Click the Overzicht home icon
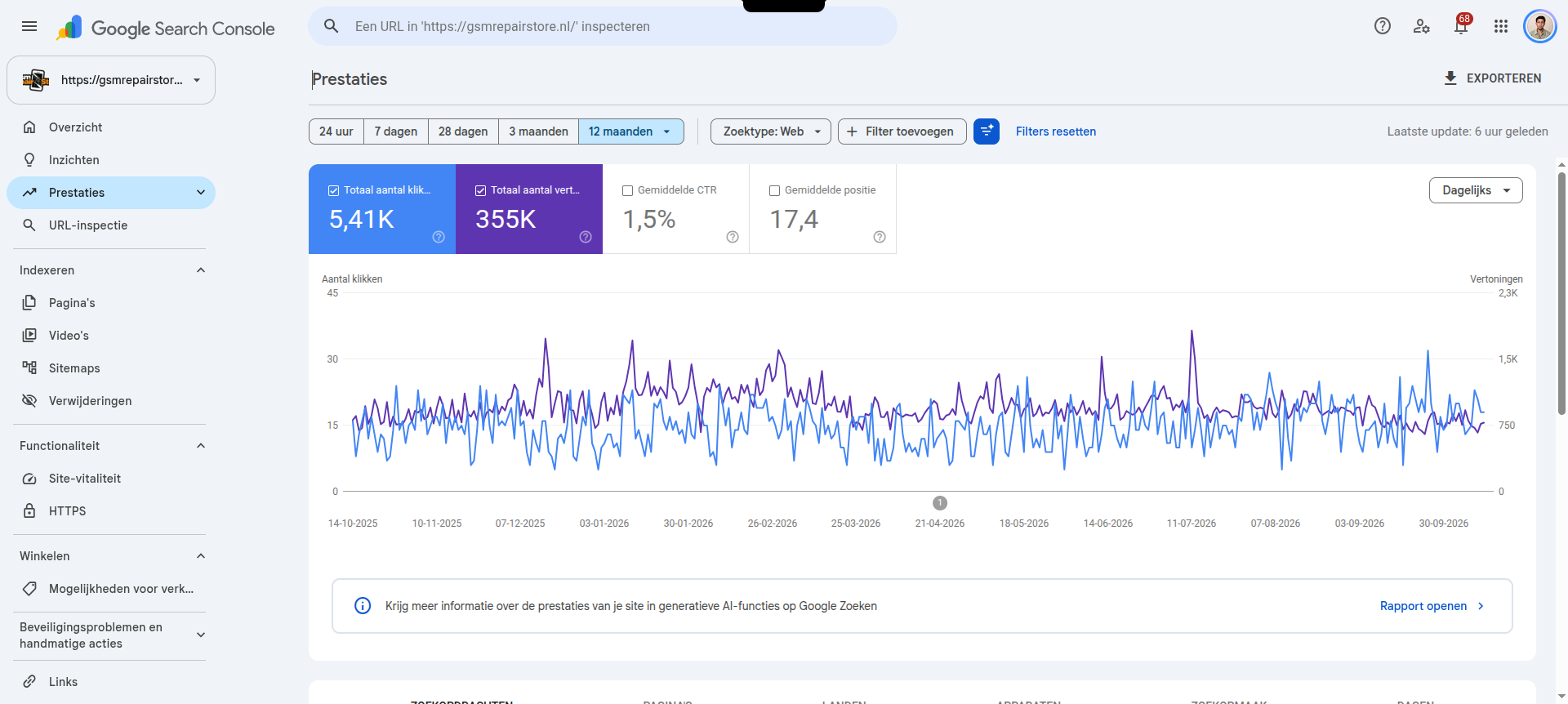 pos(29,127)
